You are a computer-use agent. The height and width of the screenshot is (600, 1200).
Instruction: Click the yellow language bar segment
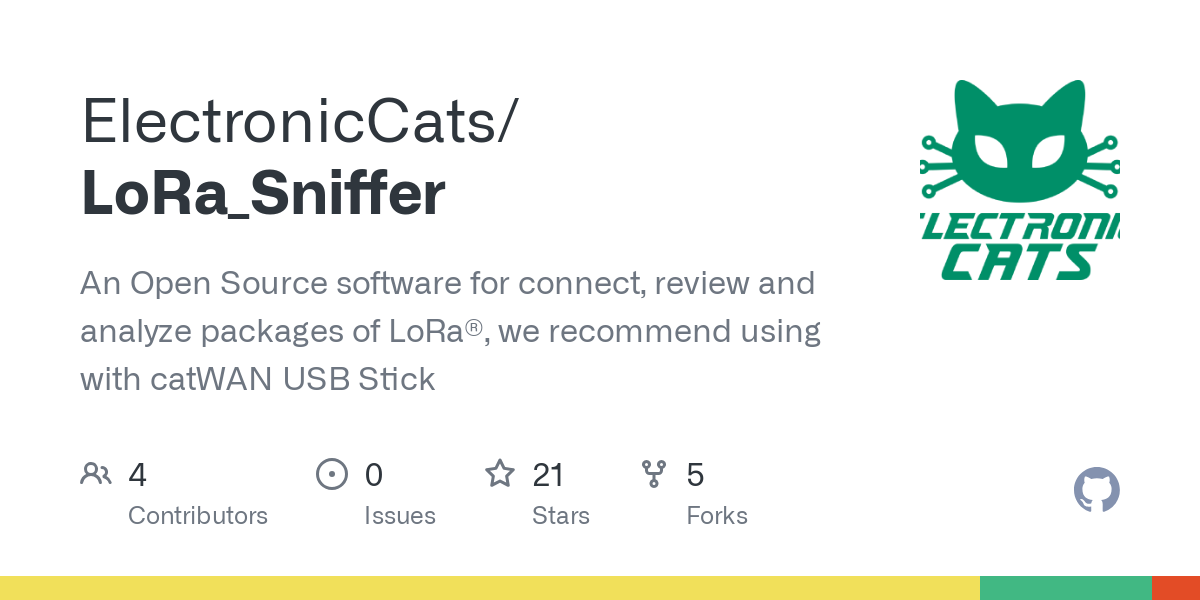point(490,588)
